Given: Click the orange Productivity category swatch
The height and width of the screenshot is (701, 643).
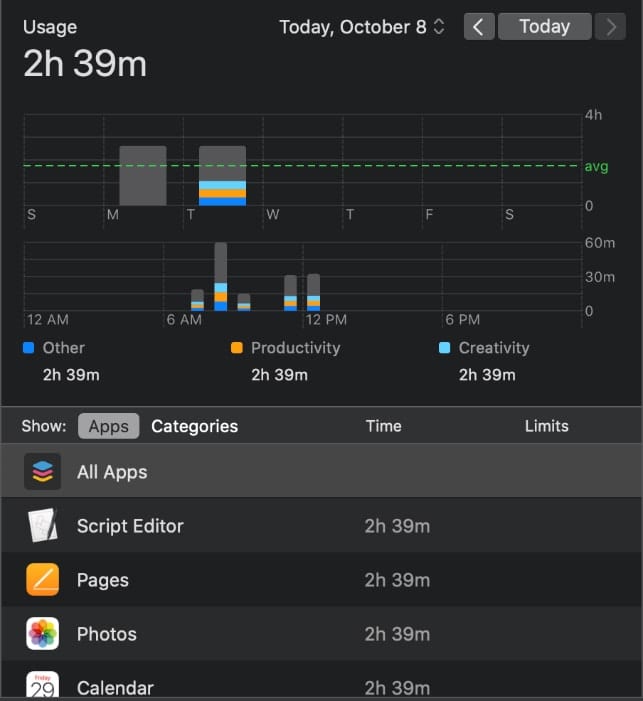Looking at the screenshot, I should 236,348.
